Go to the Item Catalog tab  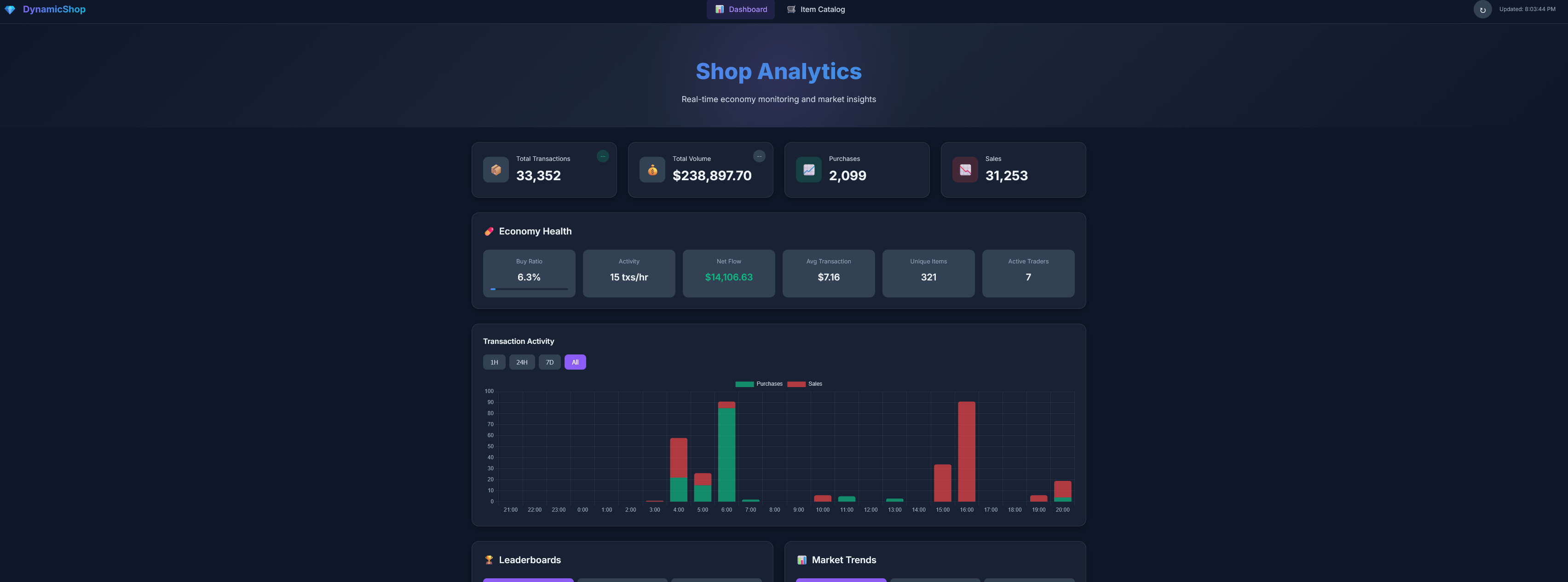[816, 10]
